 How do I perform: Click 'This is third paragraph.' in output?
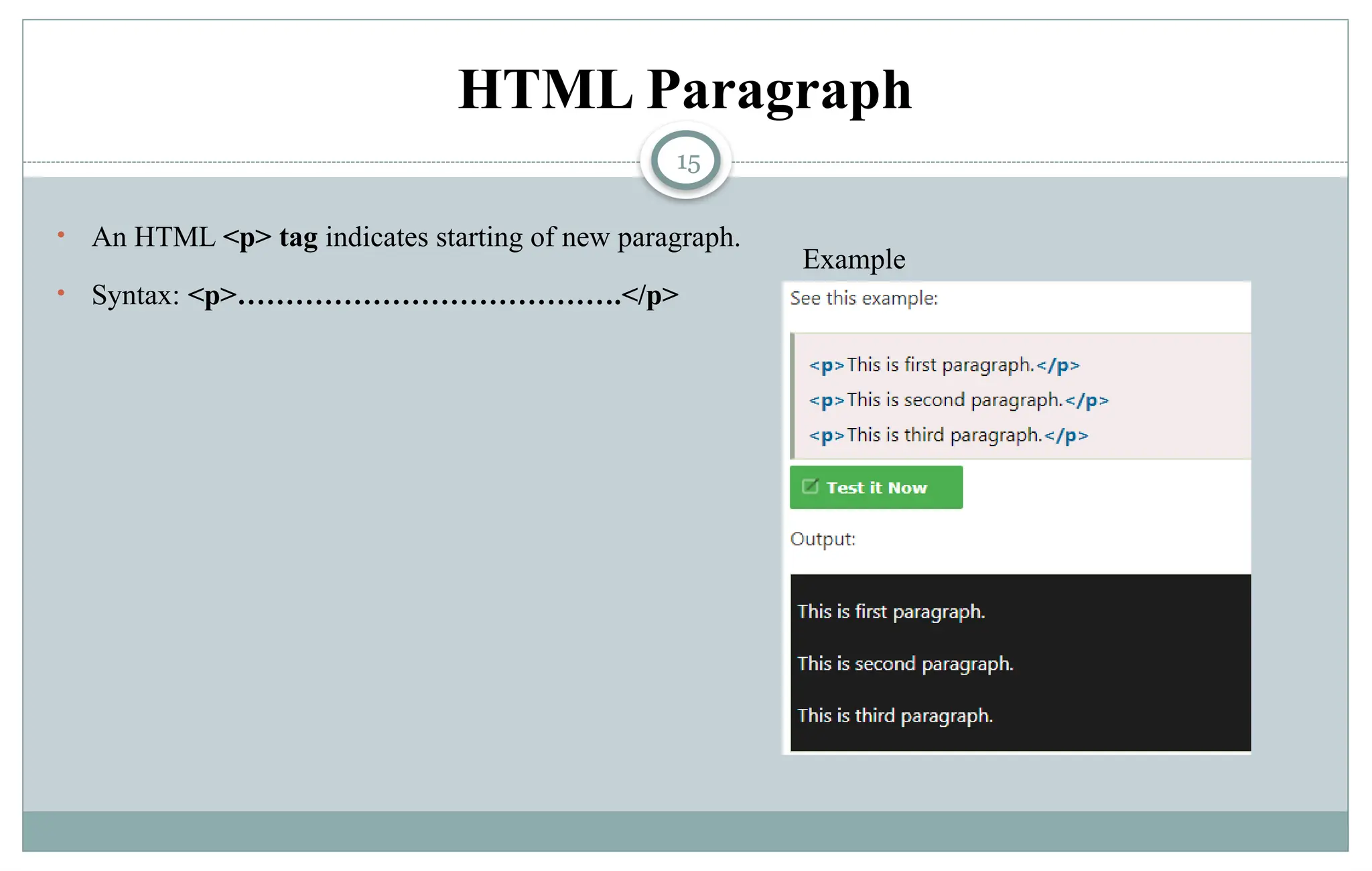(894, 716)
